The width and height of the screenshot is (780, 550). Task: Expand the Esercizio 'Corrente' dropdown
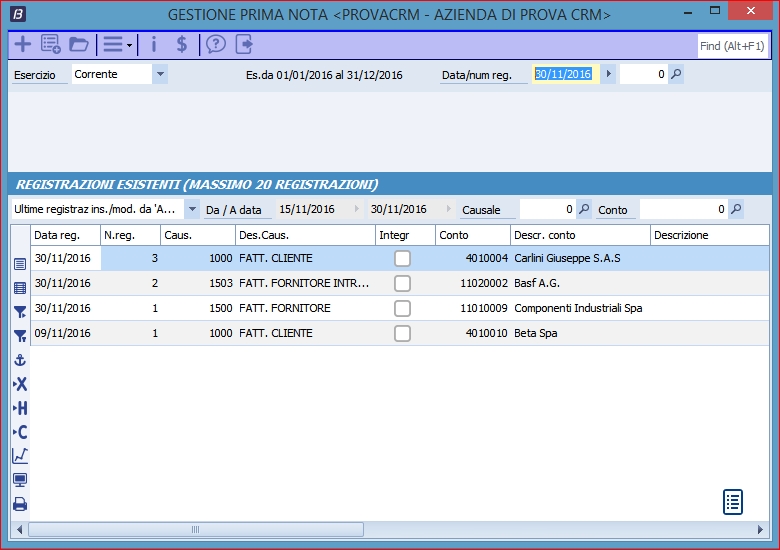coord(160,74)
